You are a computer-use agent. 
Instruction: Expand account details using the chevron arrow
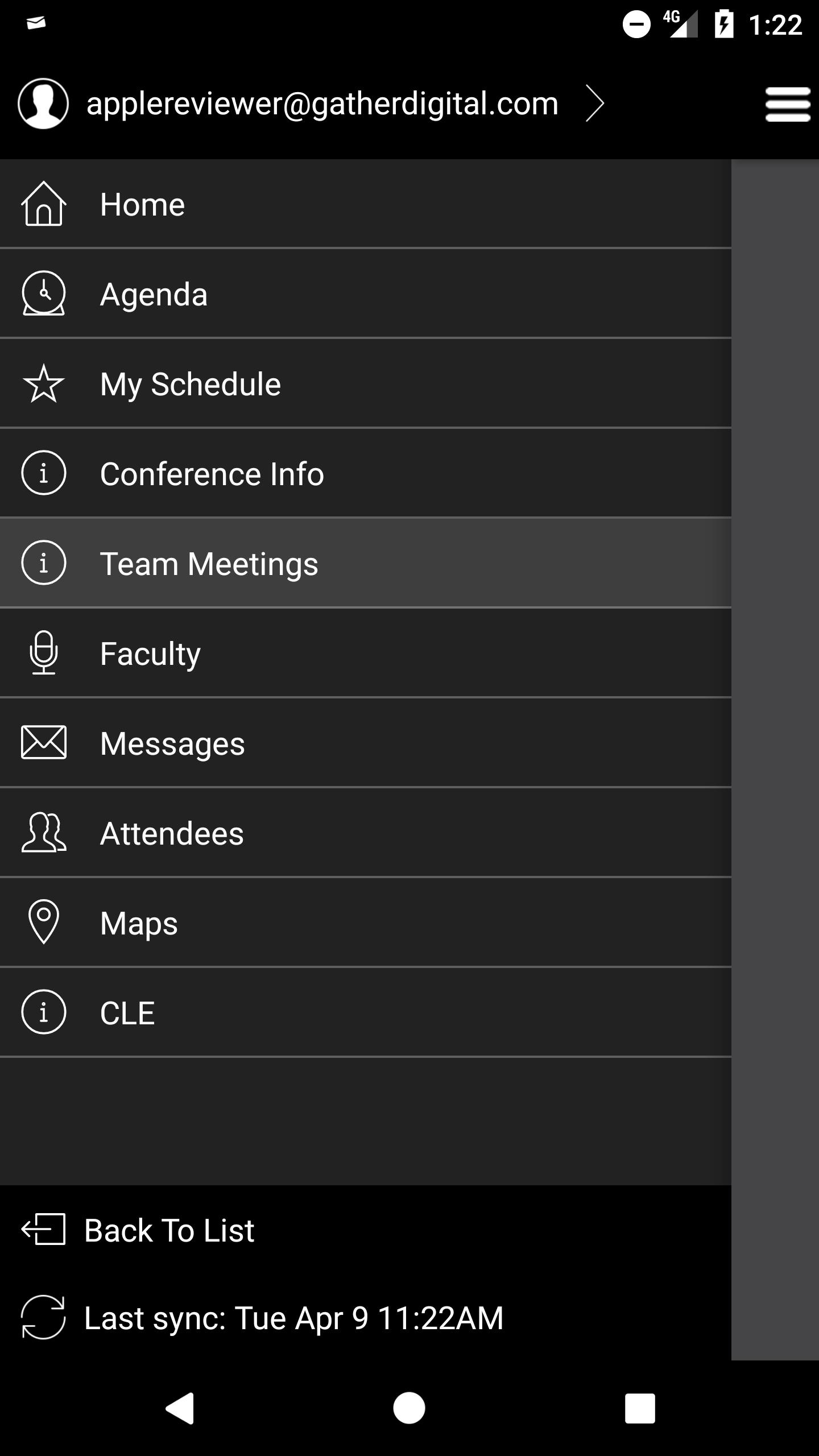(x=595, y=104)
